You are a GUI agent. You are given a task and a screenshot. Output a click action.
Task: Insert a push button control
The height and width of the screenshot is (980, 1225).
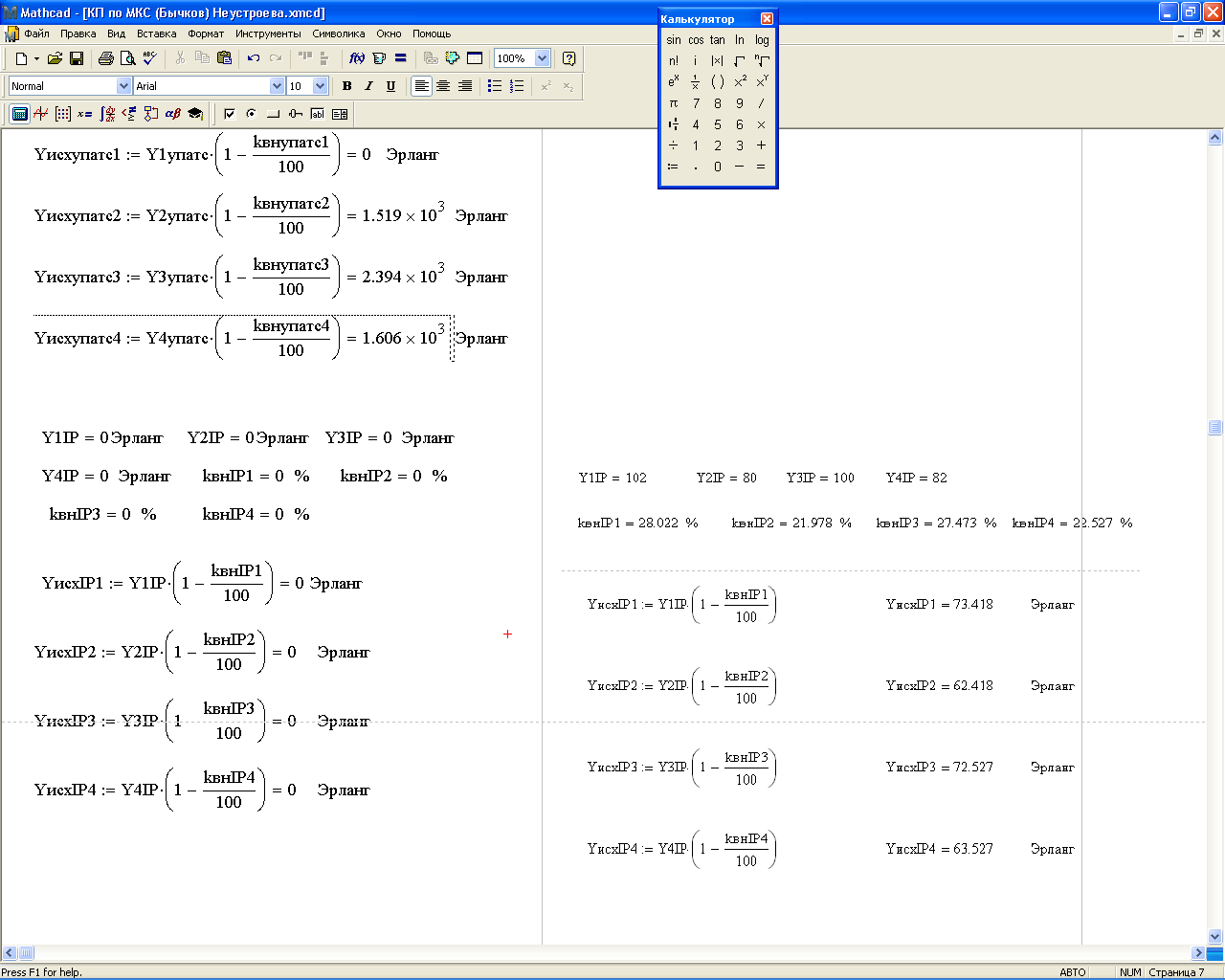pyautogui.click(x=274, y=114)
